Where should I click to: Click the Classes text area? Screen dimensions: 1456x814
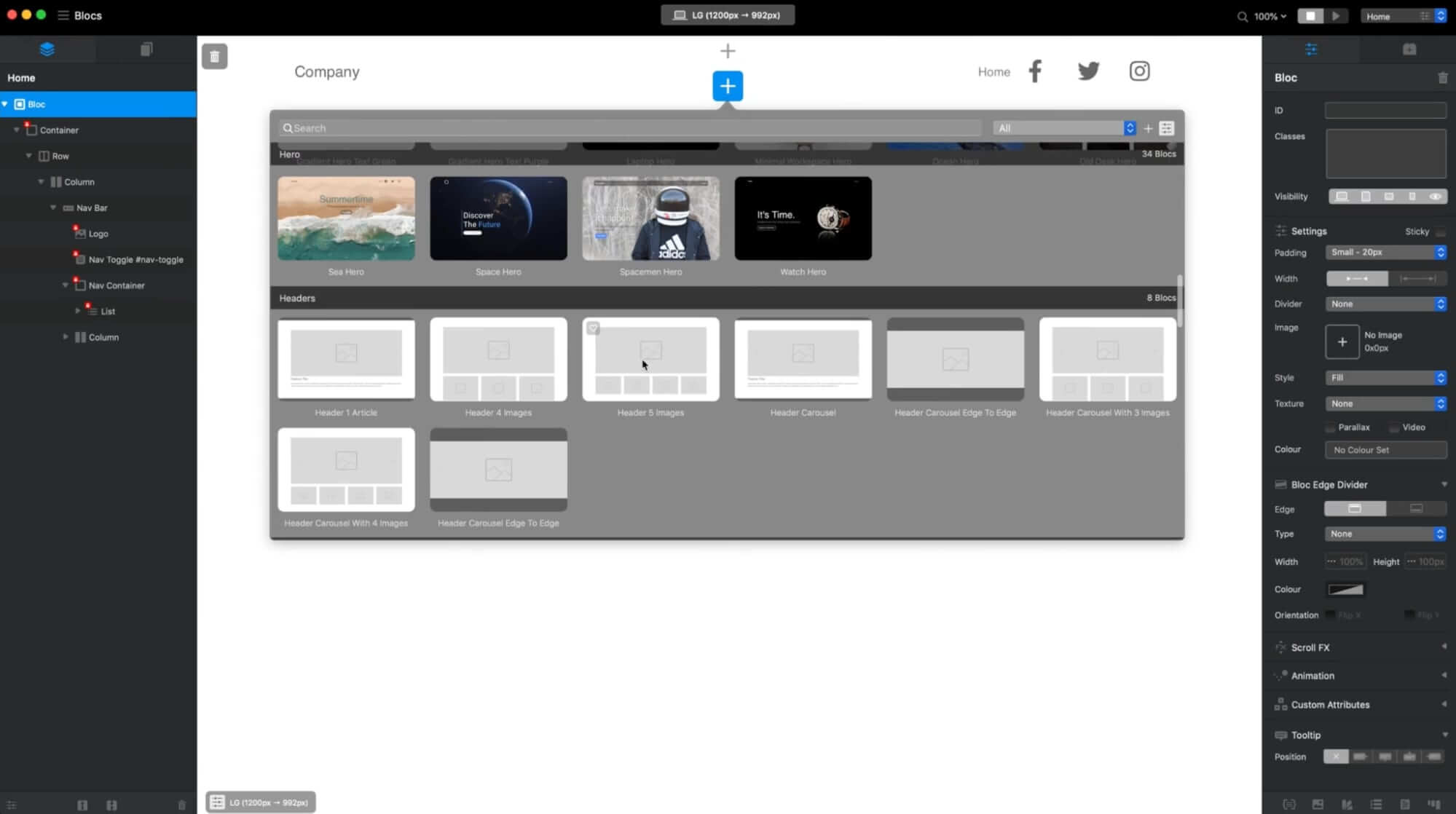pyautogui.click(x=1385, y=154)
